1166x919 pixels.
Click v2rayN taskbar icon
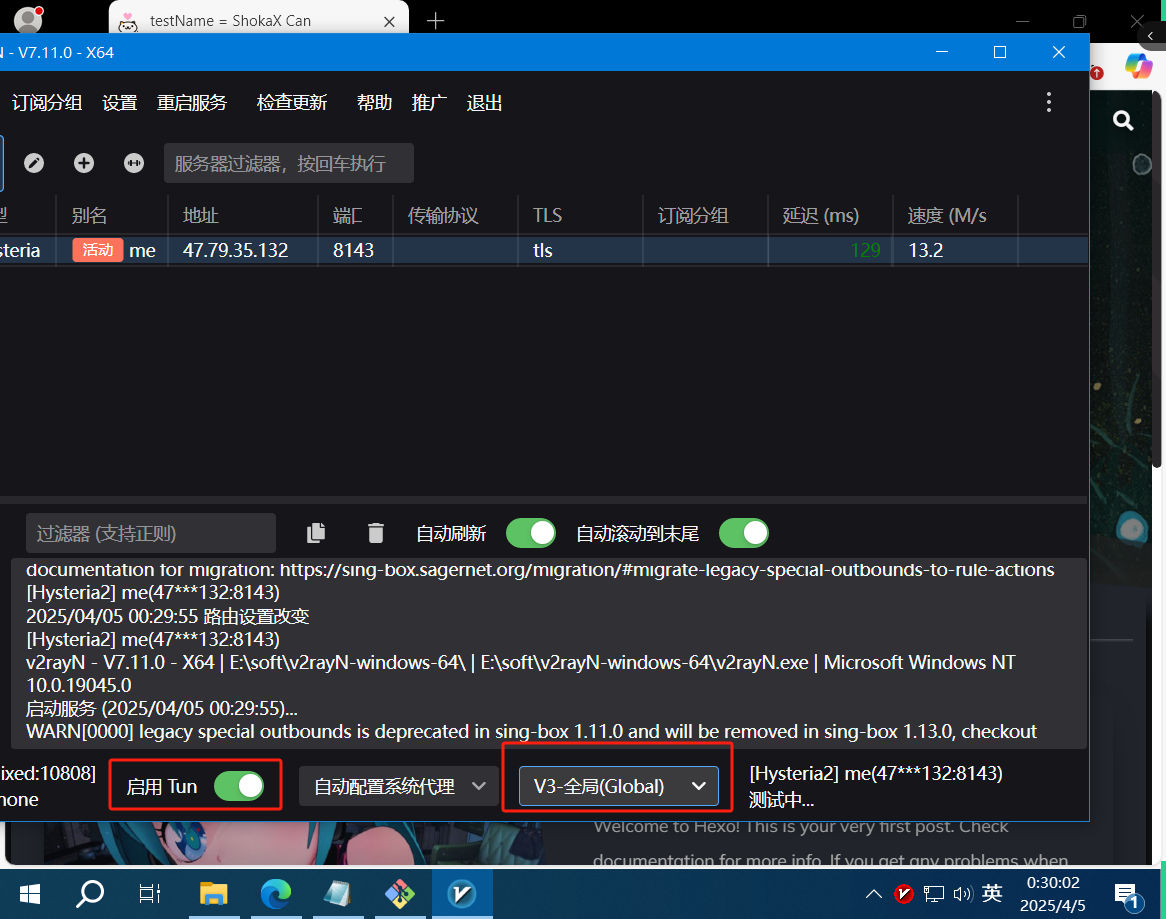click(462, 894)
